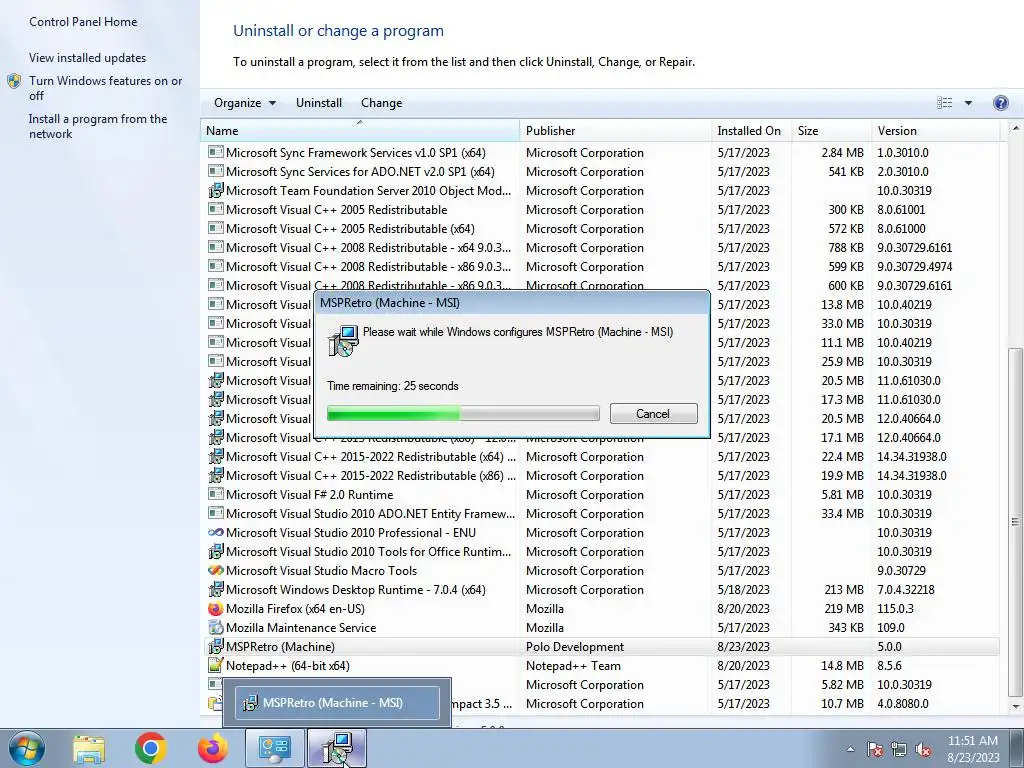Image resolution: width=1024 pixels, height=768 pixels.
Task: Click Polo Development publisher cell
Action: pos(575,647)
